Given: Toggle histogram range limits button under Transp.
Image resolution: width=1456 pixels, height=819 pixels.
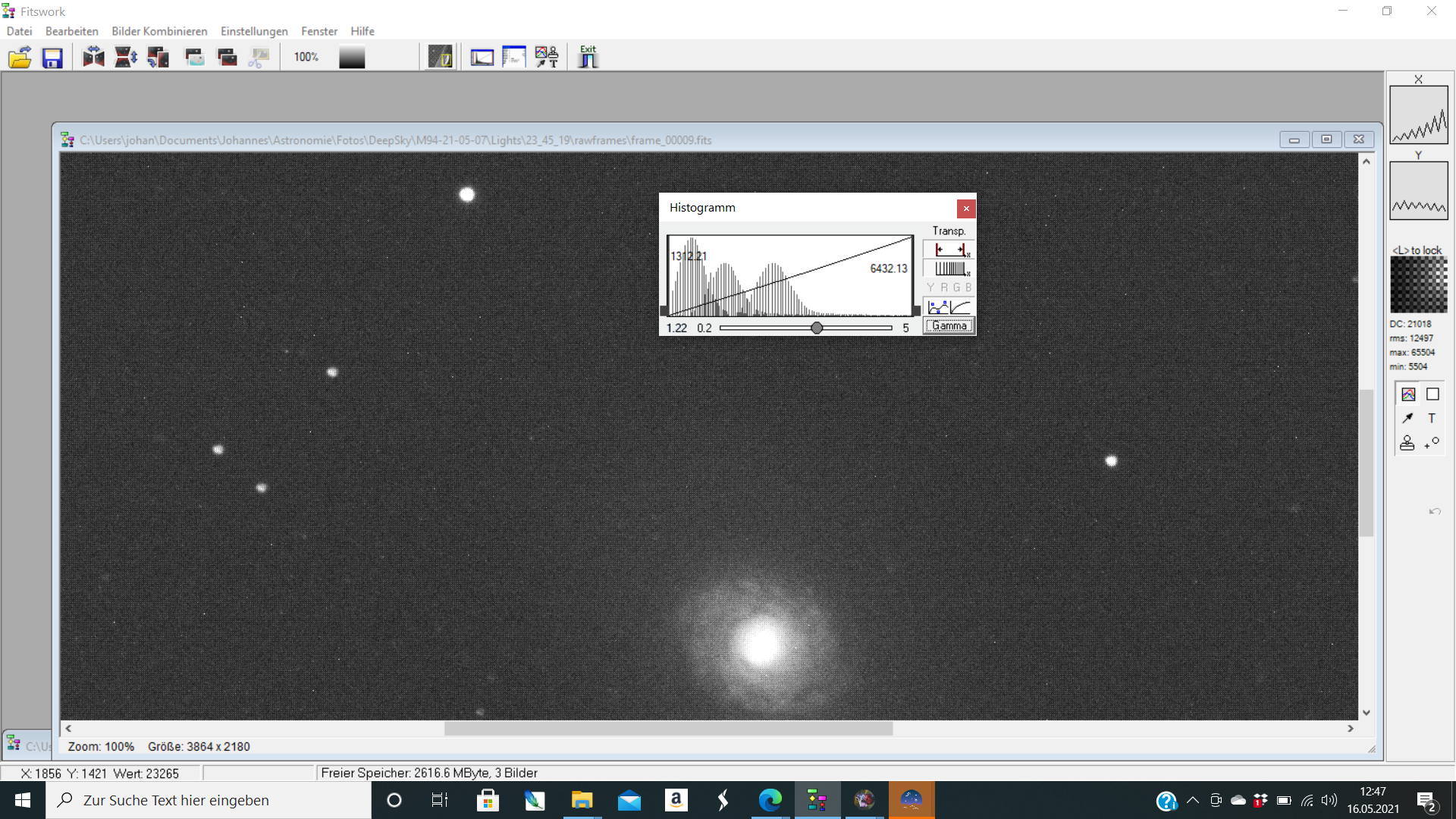Looking at the screenshot, I should pyautogui.click(x=949, y=249).
